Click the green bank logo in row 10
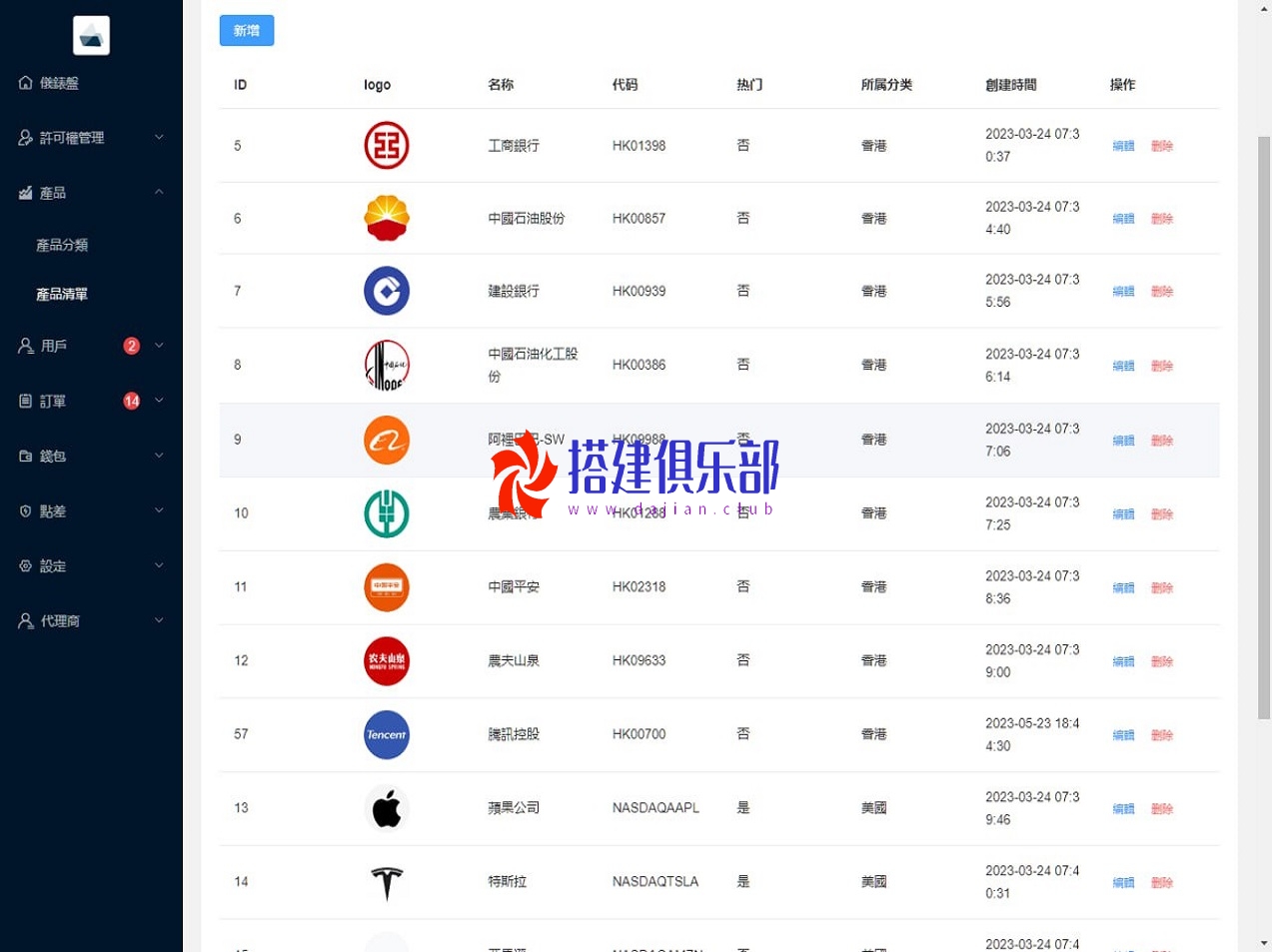The image size is (1272, 952). coord(387,513)
